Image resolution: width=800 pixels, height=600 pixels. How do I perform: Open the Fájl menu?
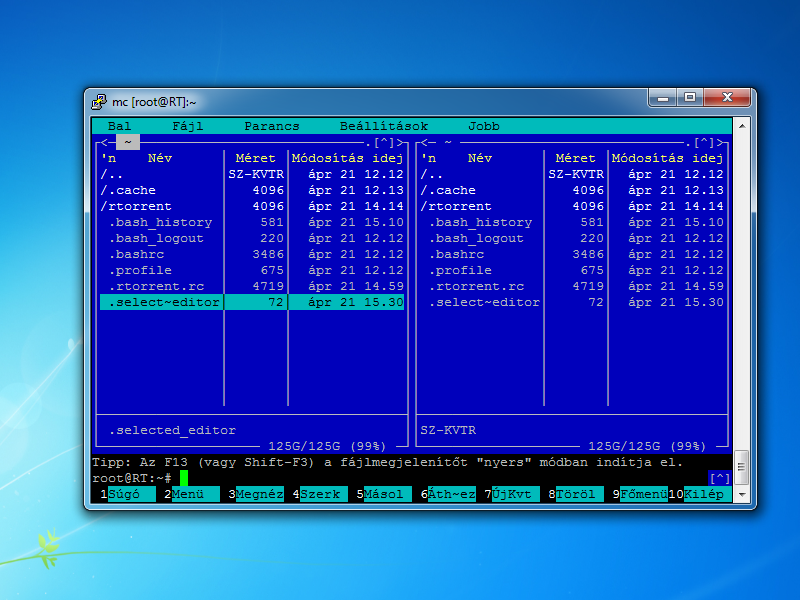pos(188,126)
